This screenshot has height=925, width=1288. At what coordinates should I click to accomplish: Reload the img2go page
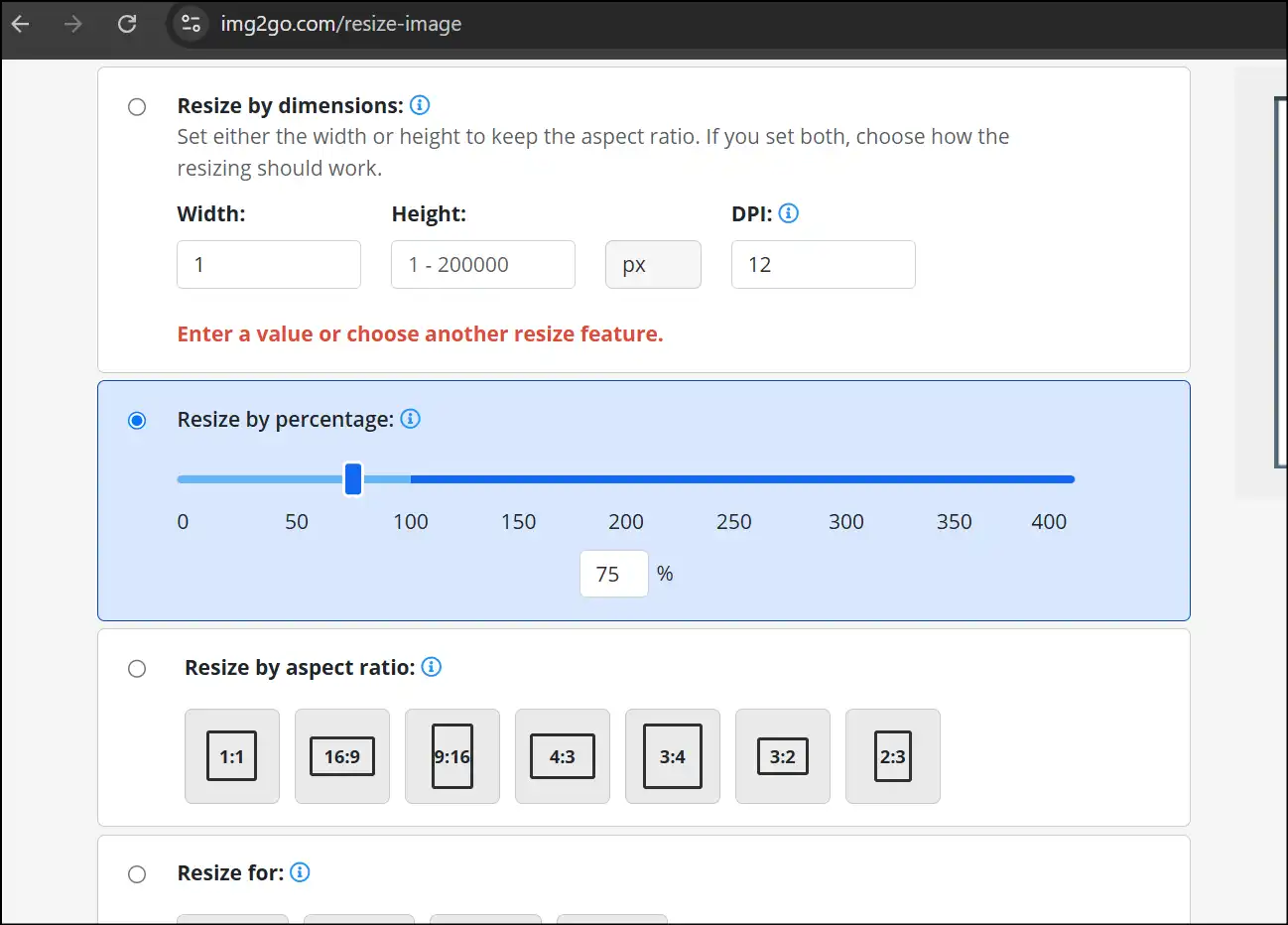point(127,24)
